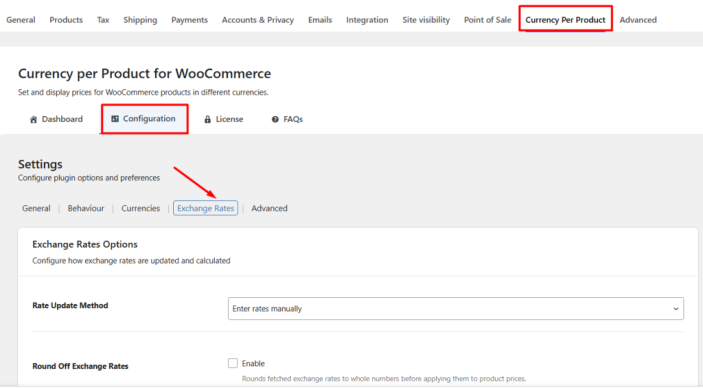Screen dimensions: 703x389
Task: Click the FAQs question mark icon
Action: (x=275, y=119)
